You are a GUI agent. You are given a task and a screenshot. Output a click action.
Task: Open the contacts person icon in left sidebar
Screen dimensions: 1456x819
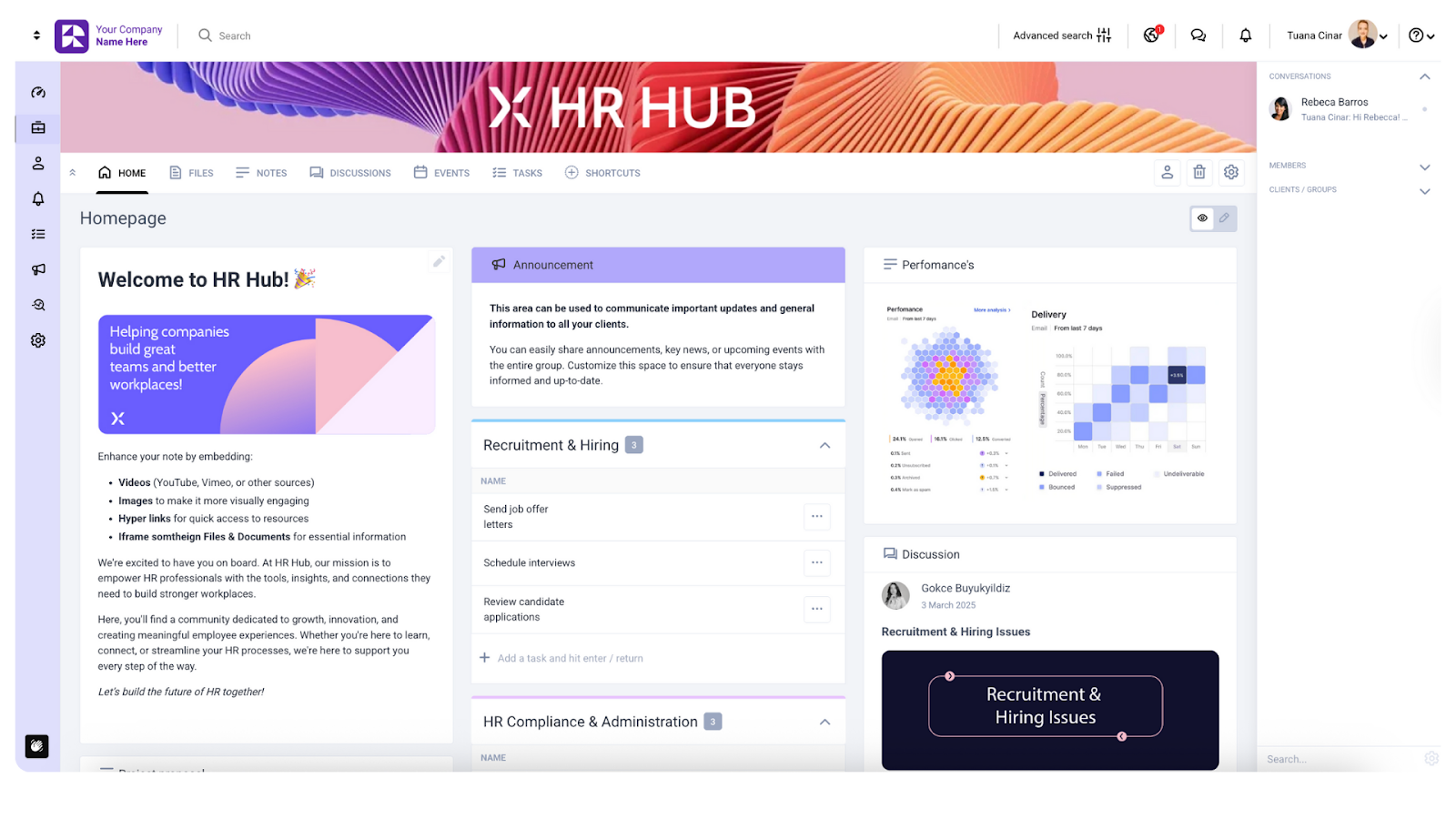click(x=36, y=163)
